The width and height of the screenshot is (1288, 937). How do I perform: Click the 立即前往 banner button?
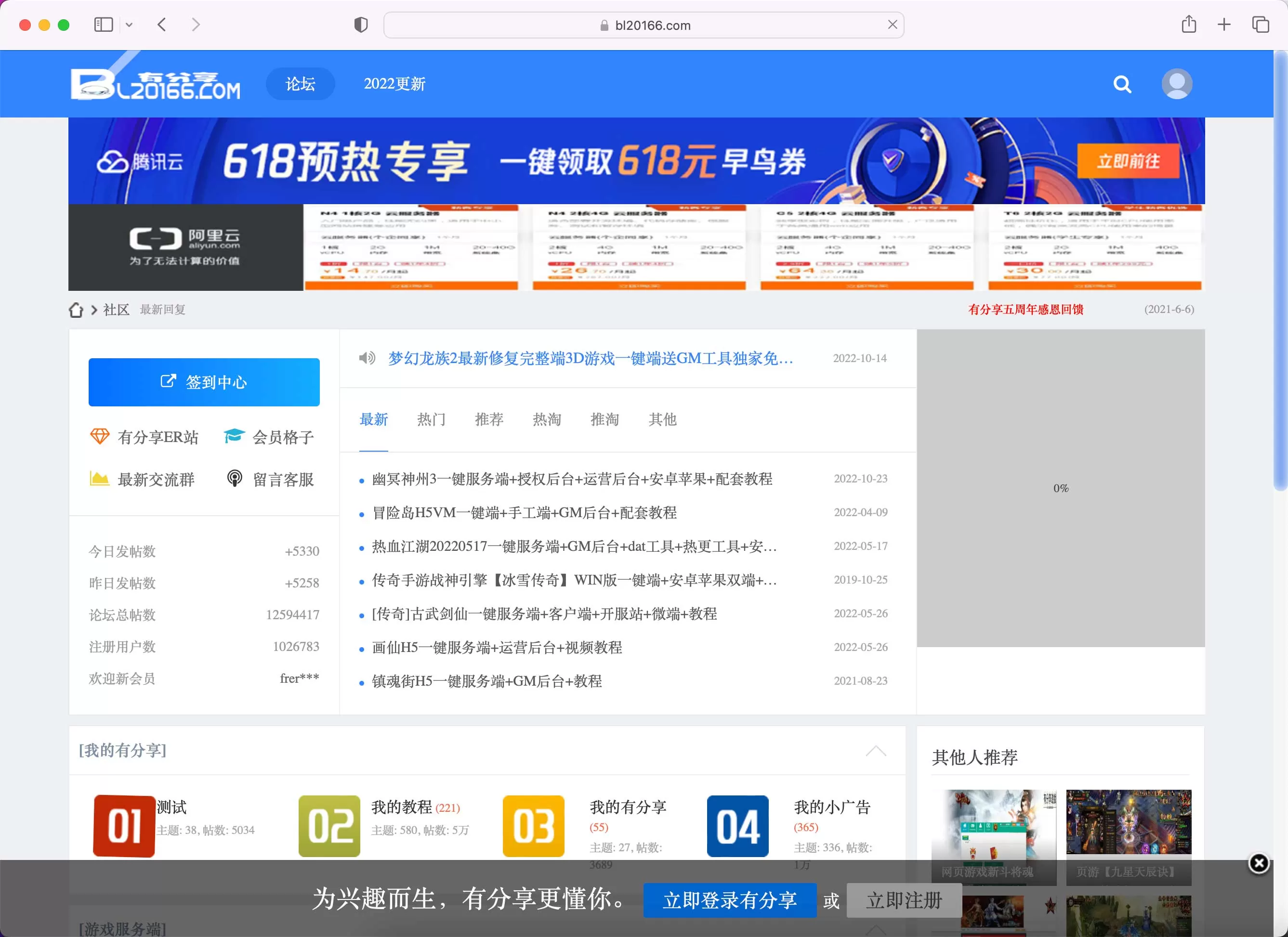pyautogui.click(x=1128, y=161)
